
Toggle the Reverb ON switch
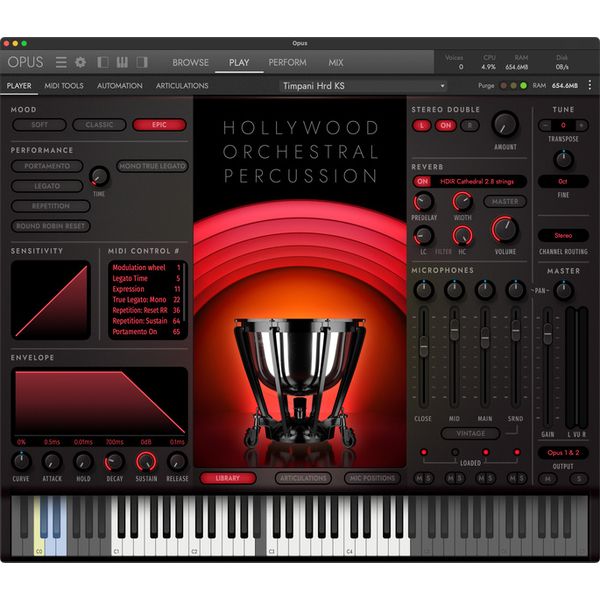422,181
